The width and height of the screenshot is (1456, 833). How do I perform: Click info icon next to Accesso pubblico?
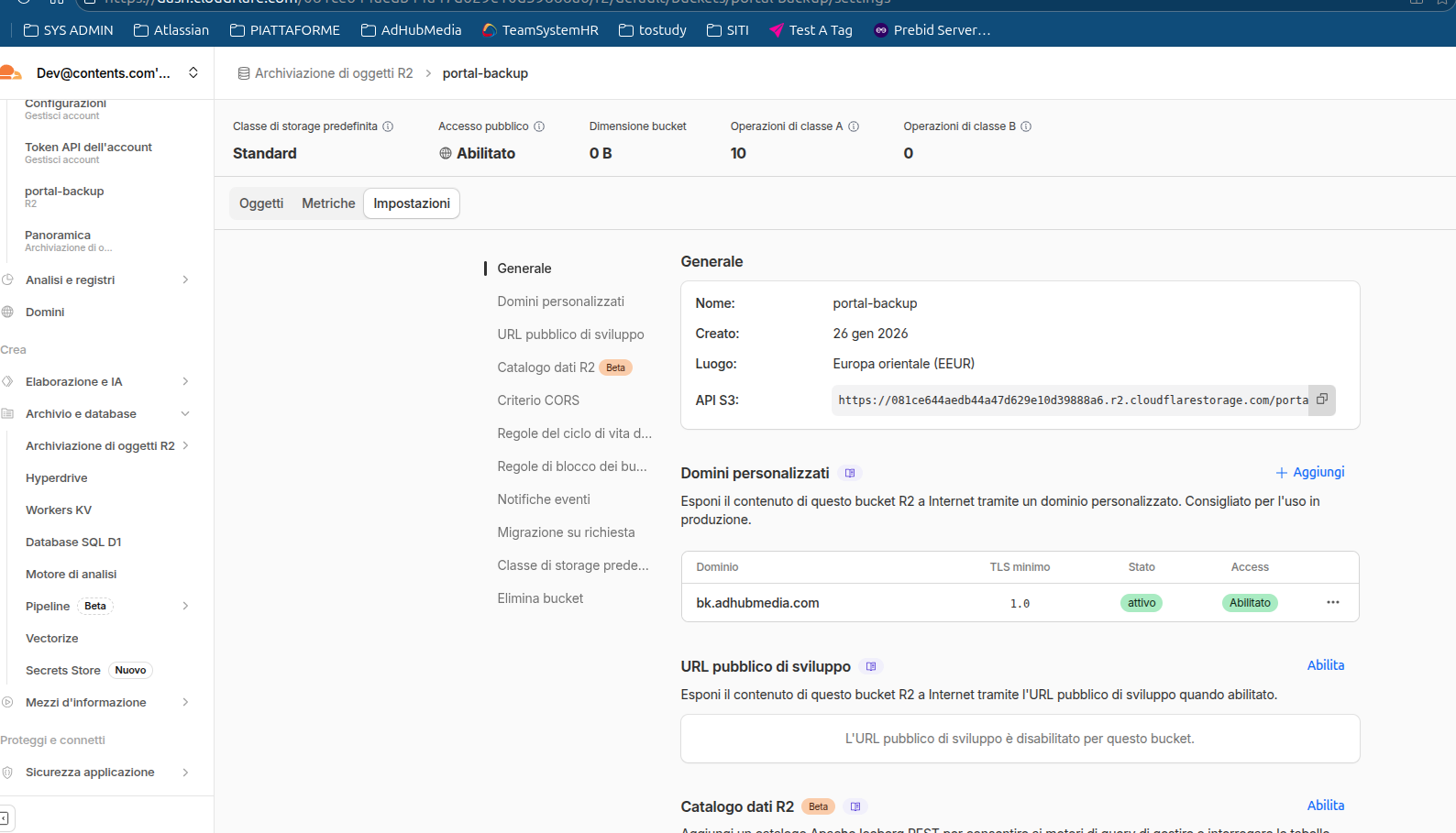539,126
